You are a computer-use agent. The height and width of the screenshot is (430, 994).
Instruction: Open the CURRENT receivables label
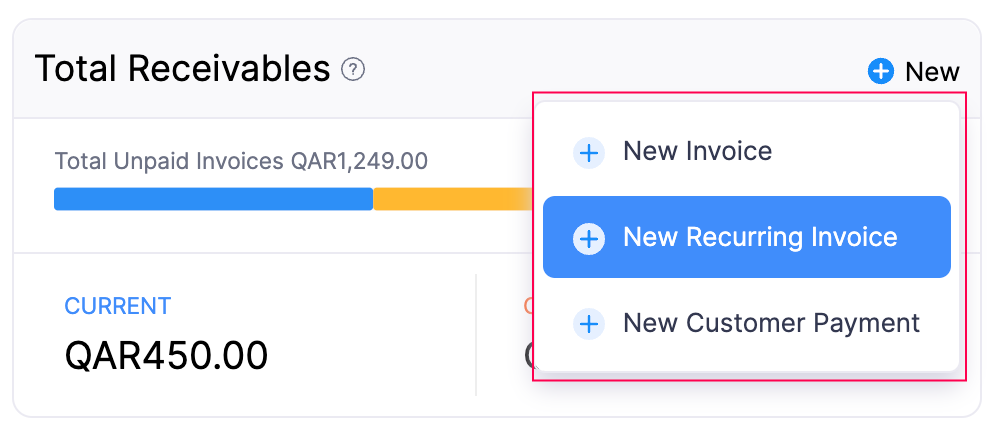[x=117, y=306]
